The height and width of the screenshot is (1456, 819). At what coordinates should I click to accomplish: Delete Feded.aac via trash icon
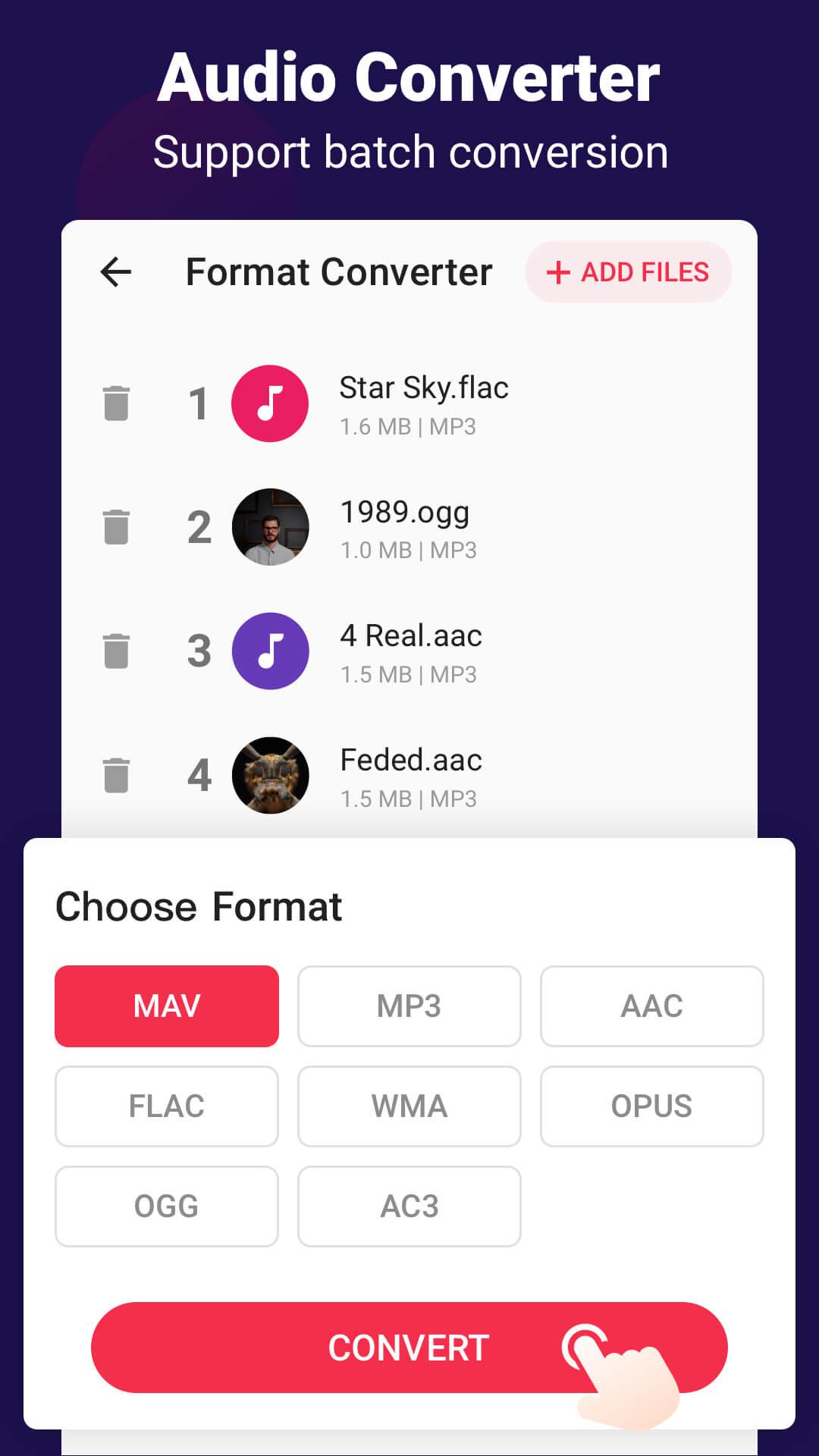pyautogui.click(x=116, y=775)
